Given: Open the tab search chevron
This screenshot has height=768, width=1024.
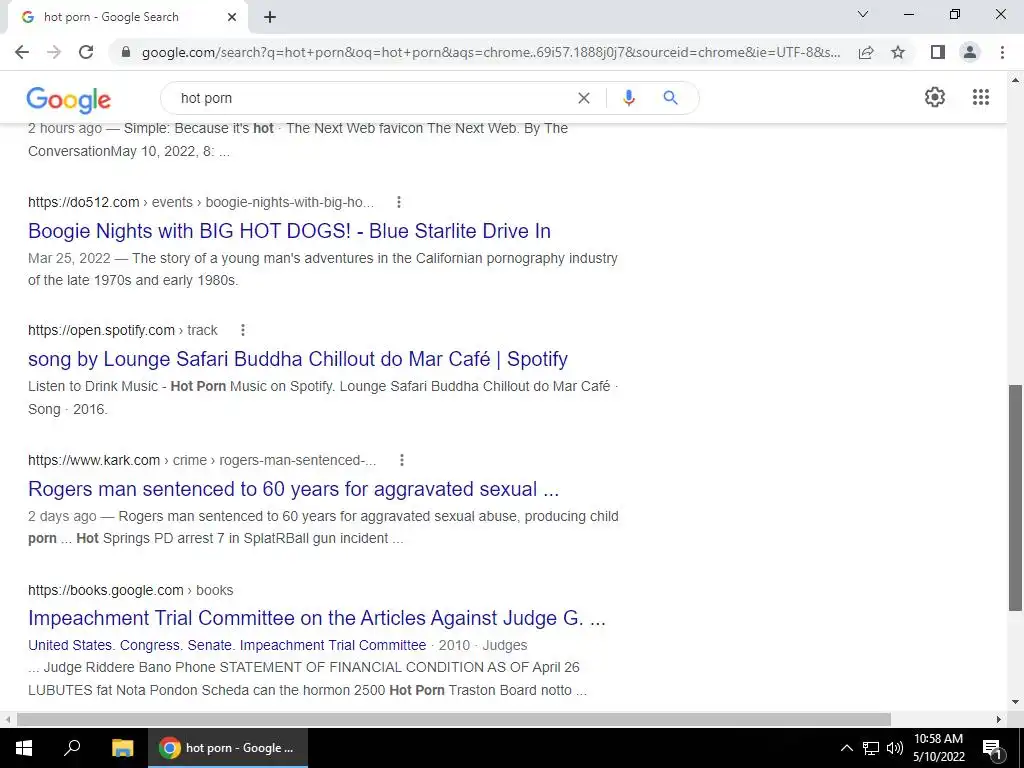Looking at the screenshot, I should (x=863, y=14).
